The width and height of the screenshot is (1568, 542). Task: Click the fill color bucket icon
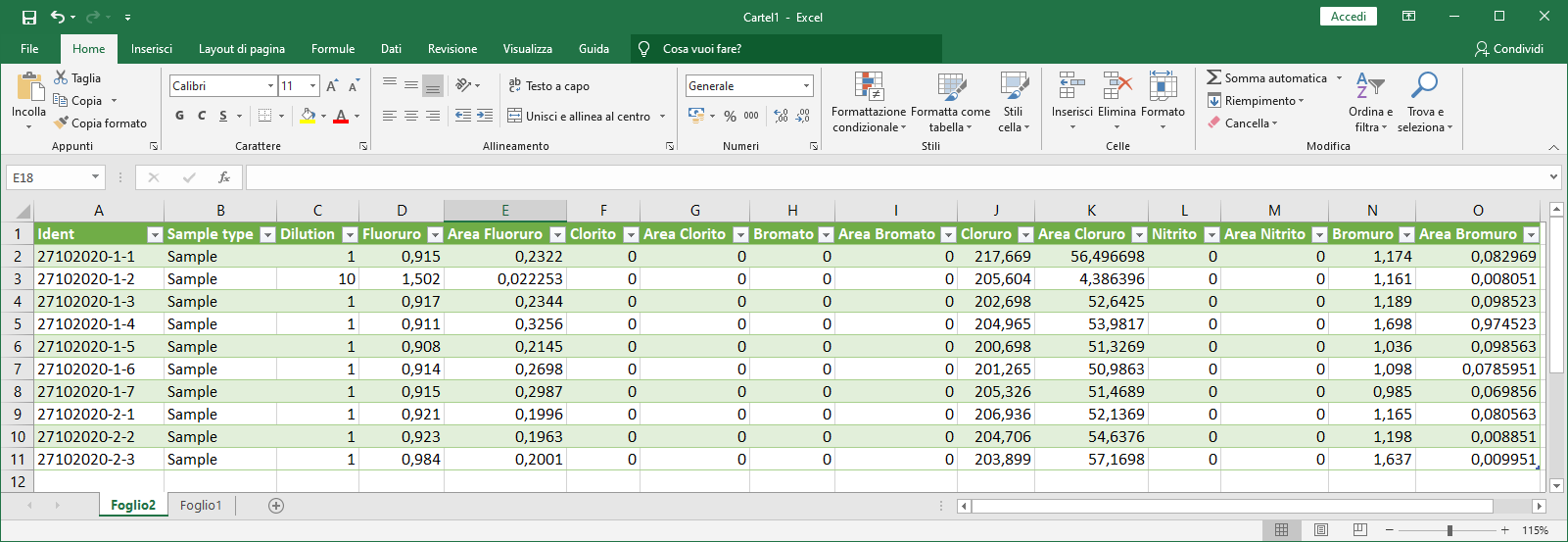pos(309,116)
